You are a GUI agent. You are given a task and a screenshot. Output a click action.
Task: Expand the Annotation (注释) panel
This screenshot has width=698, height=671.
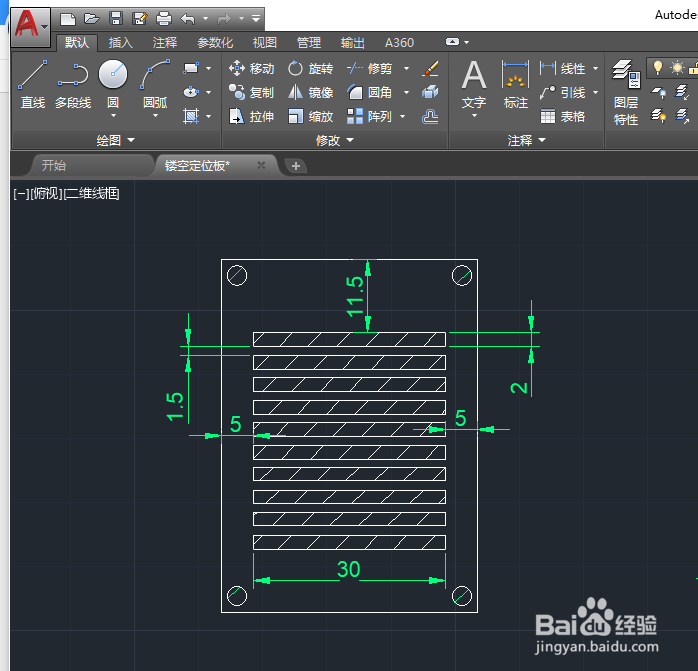pos(527,141)
